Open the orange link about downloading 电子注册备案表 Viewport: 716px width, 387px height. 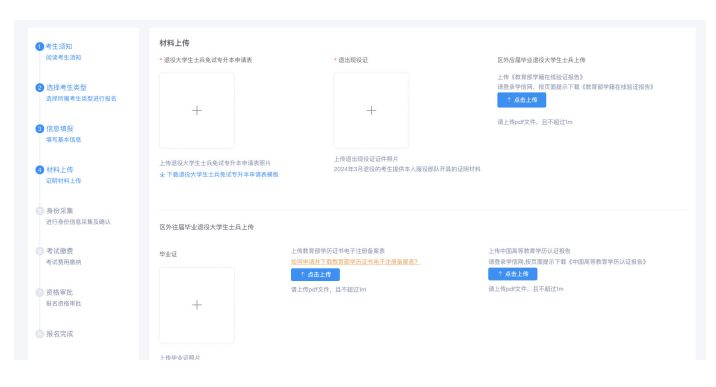click(x=355, y=261)
